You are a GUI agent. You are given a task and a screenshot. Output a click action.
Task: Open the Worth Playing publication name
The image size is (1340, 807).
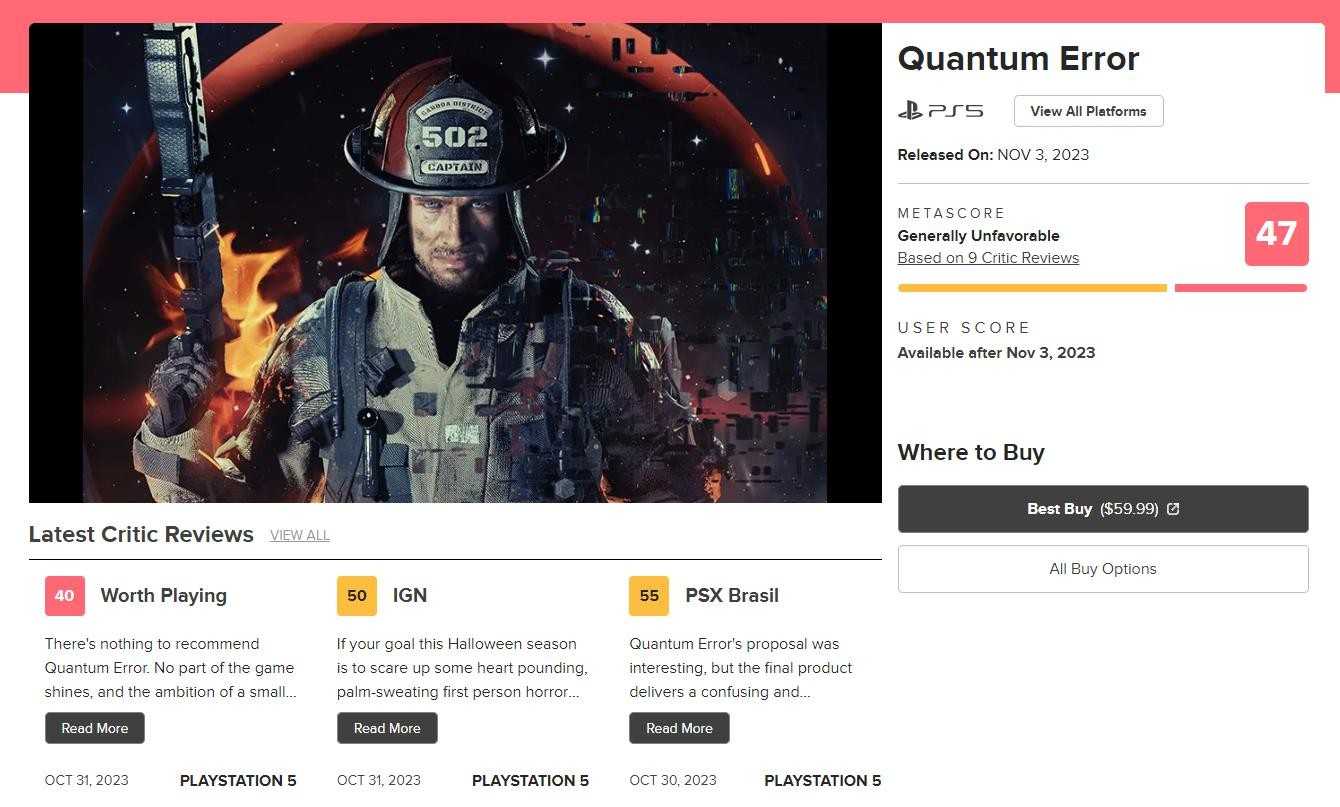click(164, 596)
